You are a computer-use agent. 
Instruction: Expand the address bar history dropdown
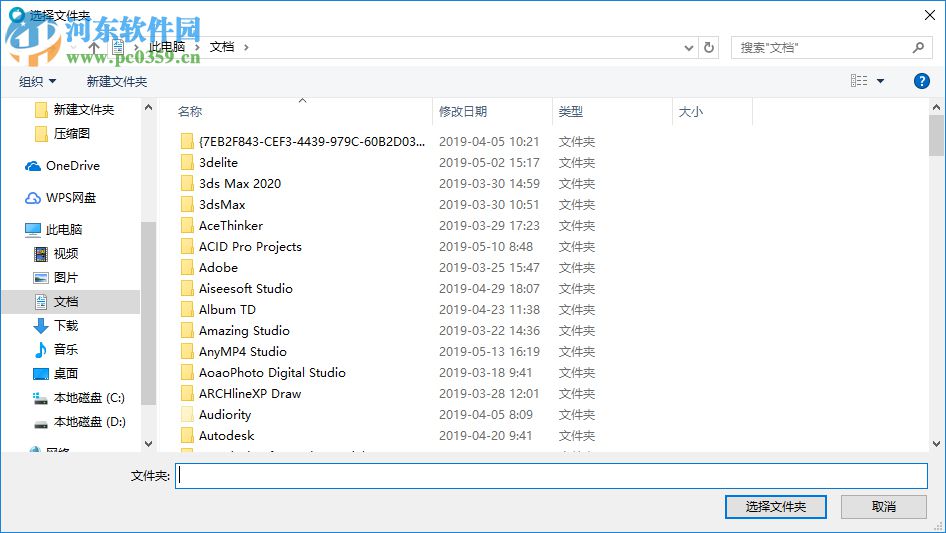tap(688, 48)
